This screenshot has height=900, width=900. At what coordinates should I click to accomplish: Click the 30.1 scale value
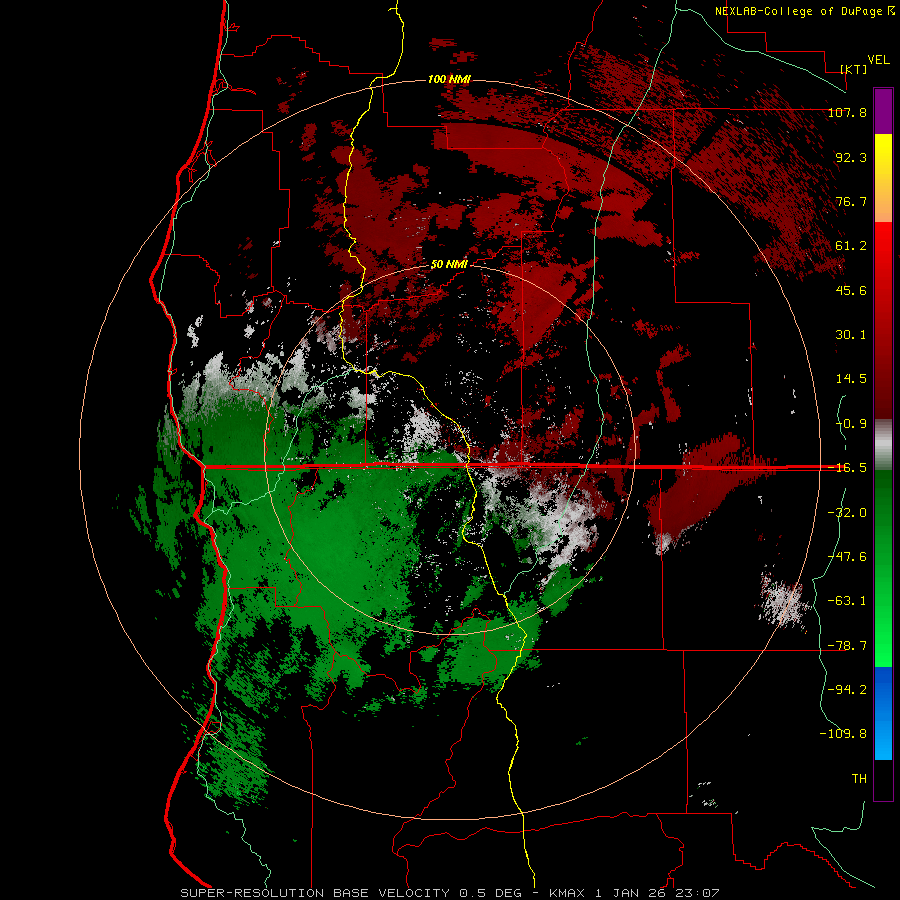851,335
